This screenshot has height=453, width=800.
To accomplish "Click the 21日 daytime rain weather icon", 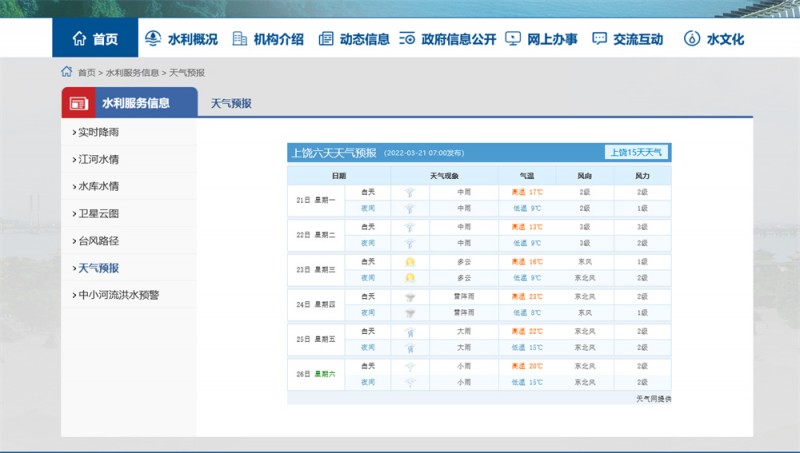I will [410, 192].
